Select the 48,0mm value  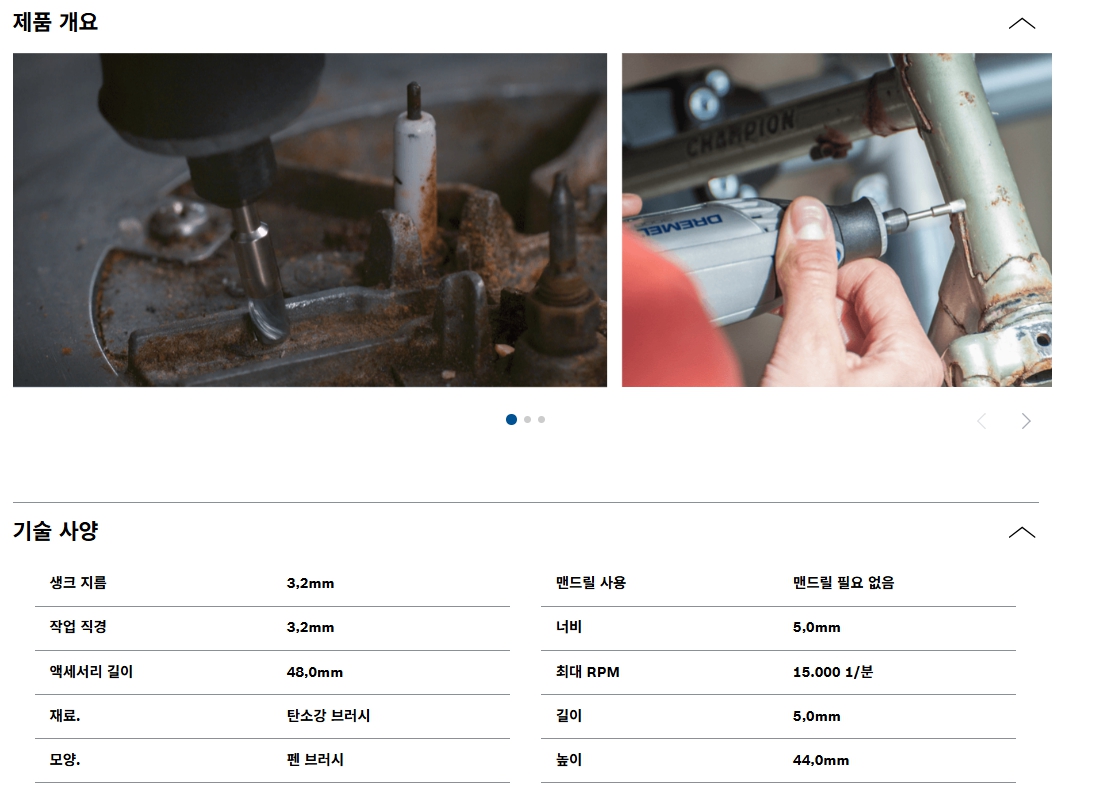click(315, 672)
